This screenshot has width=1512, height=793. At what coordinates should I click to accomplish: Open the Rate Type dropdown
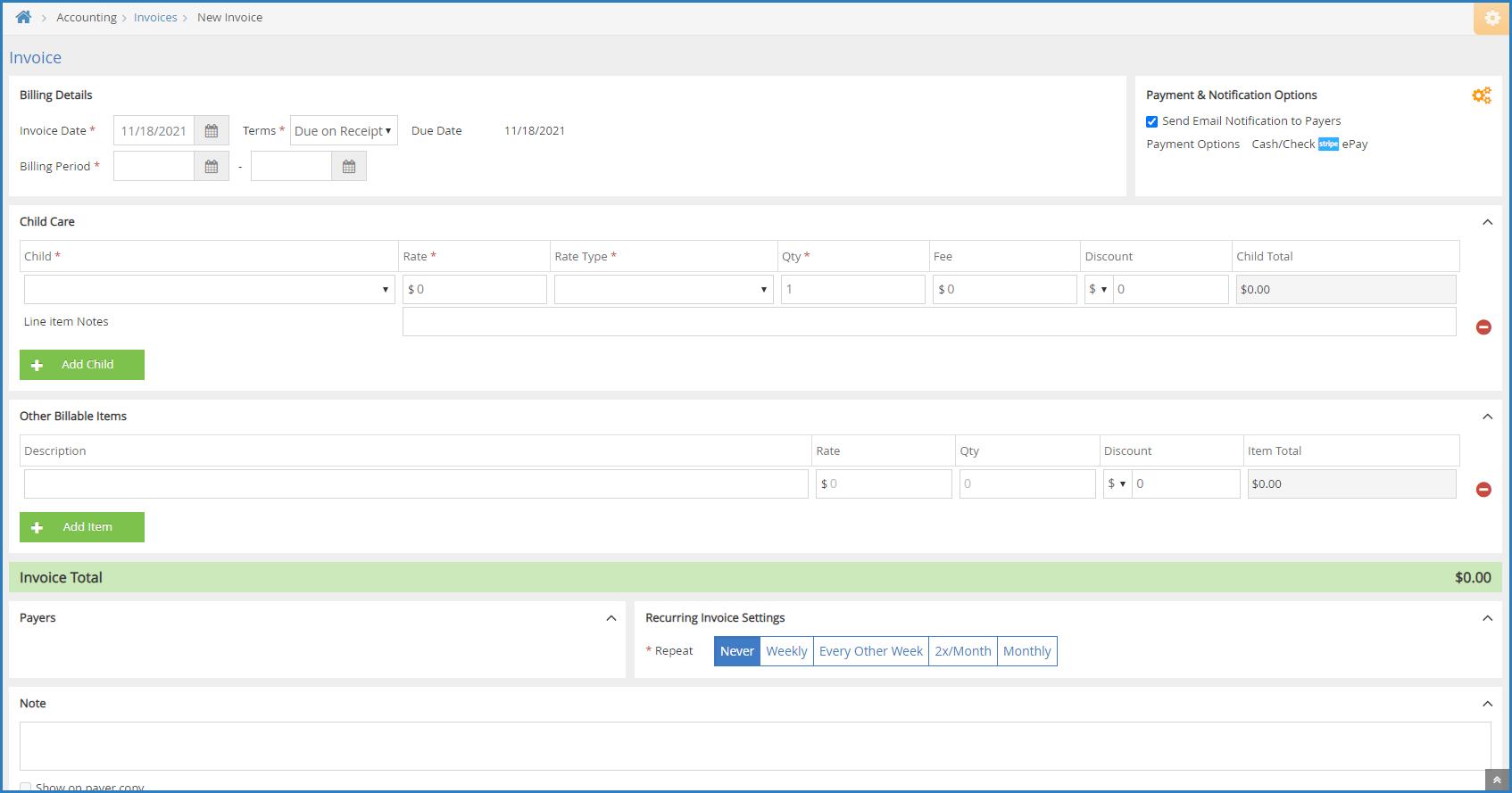663,290
